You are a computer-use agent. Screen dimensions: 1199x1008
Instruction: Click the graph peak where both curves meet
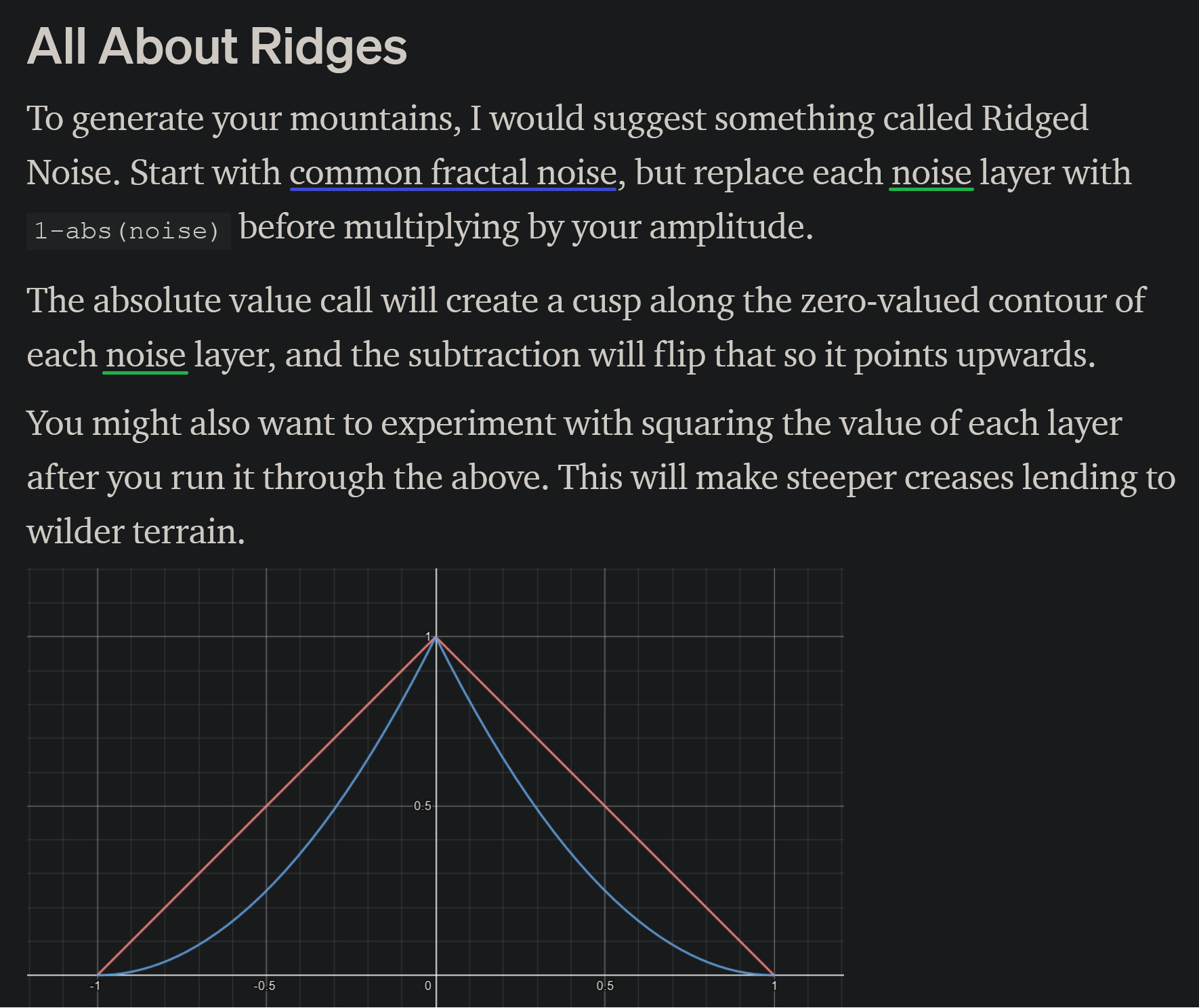tap(436, 637)
